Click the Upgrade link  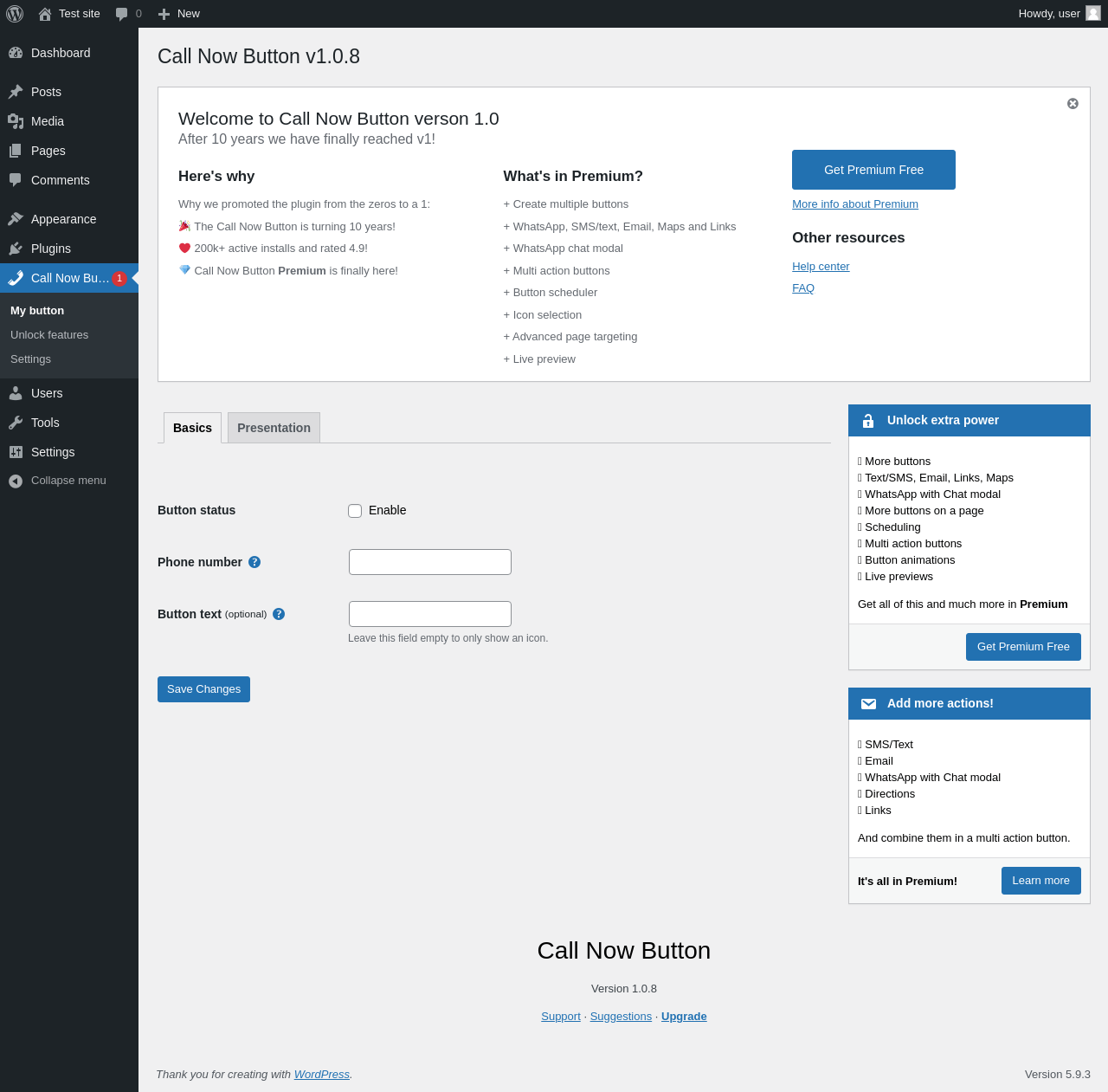pos(684,1017)
